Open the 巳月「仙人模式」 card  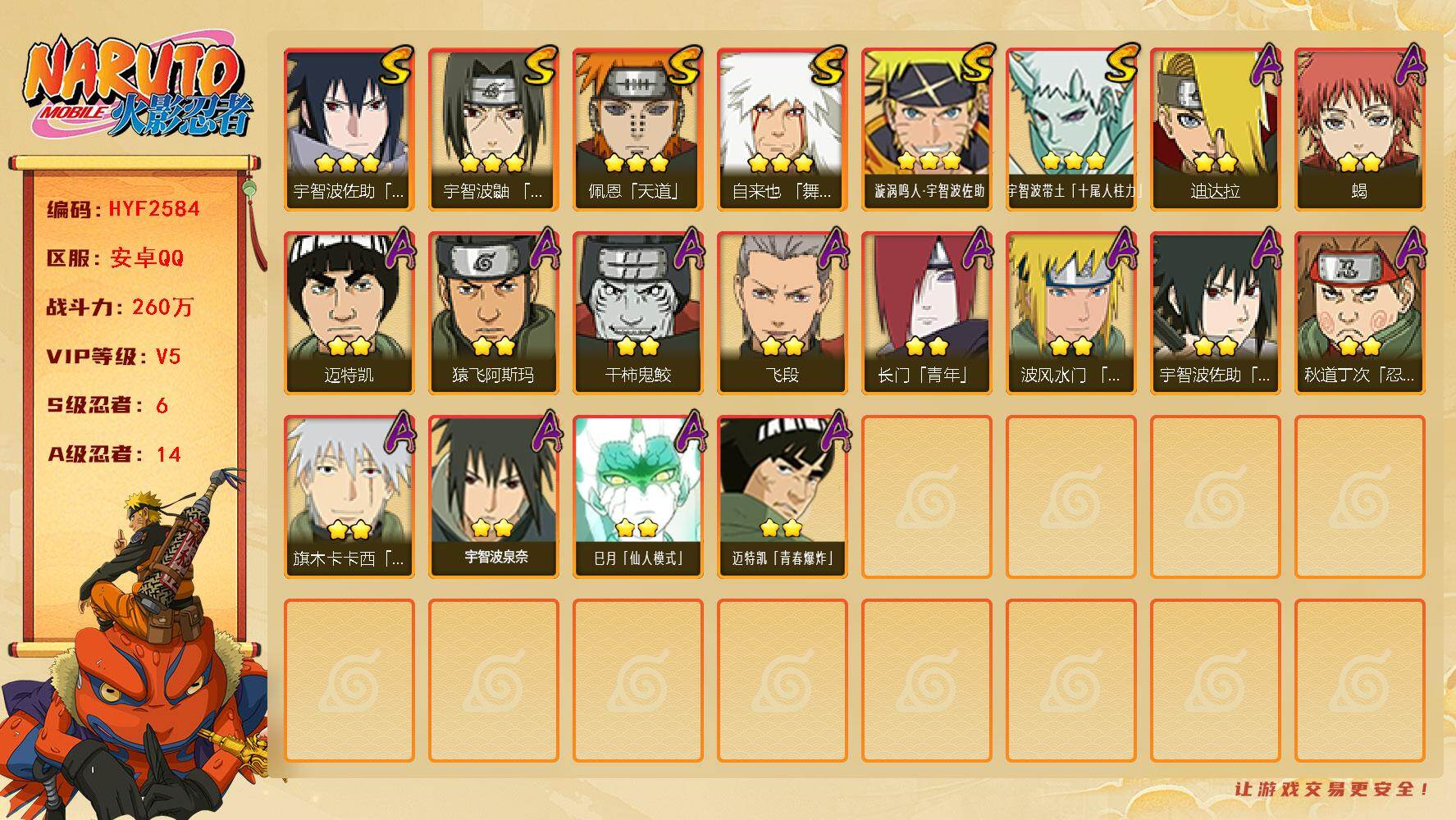coord(637,497)
